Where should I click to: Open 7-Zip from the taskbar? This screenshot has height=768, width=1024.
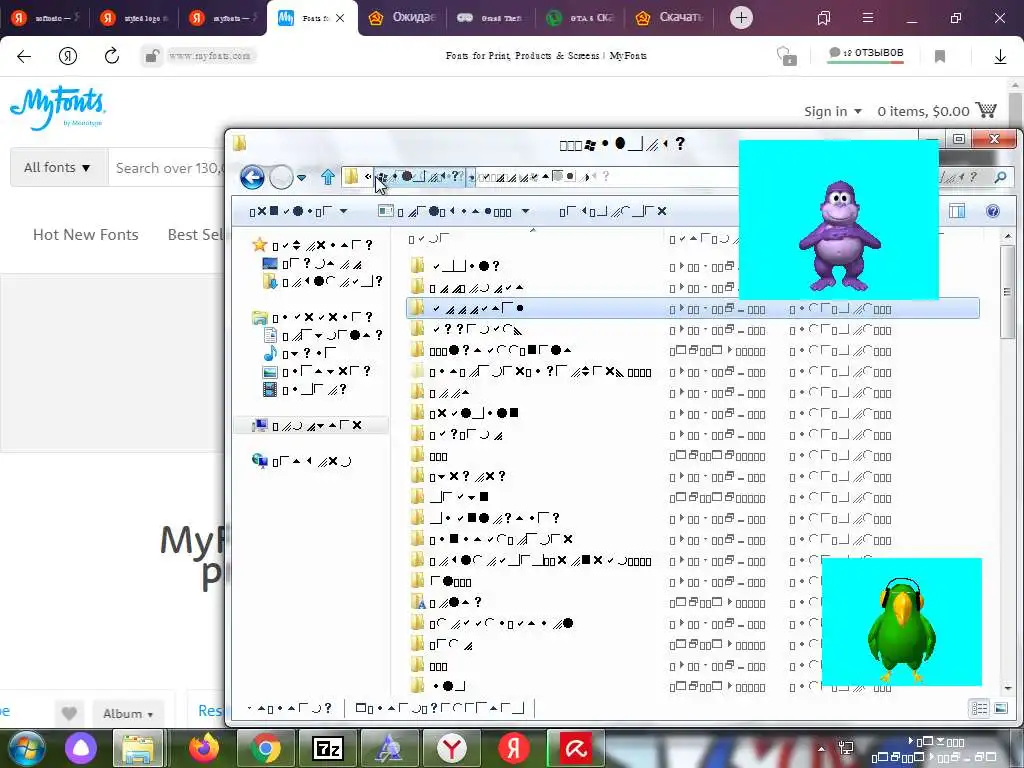(x=328, y=748)
